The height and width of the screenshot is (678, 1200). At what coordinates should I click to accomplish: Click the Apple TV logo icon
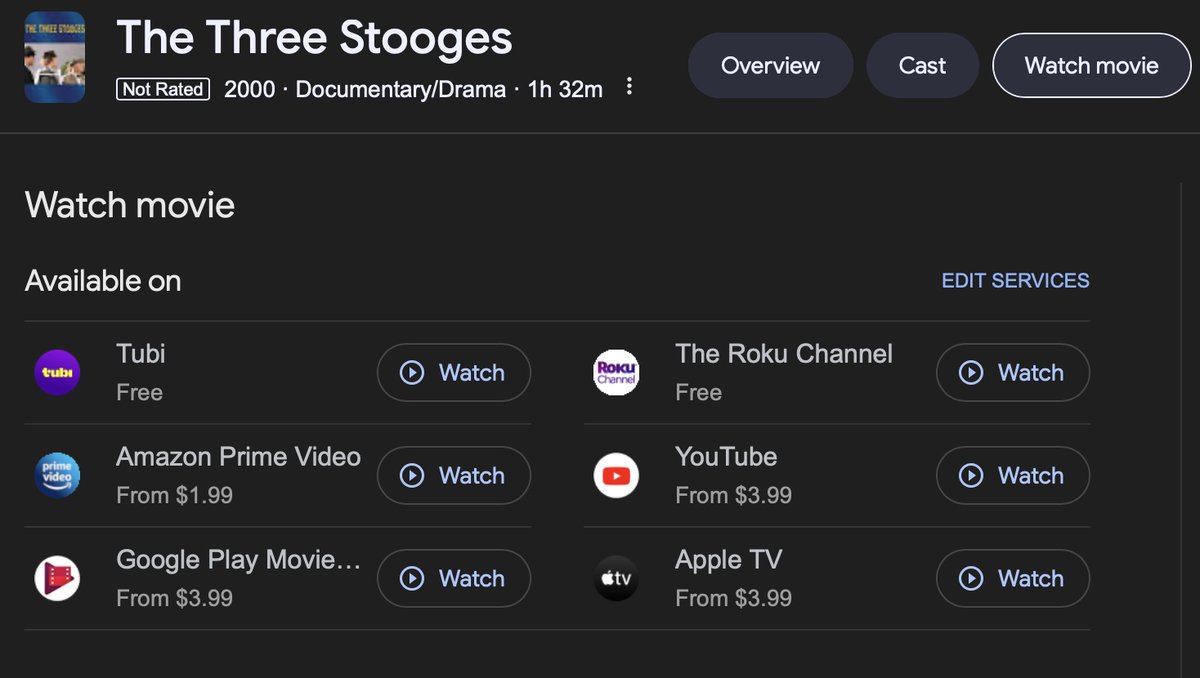tap(616, 578)
